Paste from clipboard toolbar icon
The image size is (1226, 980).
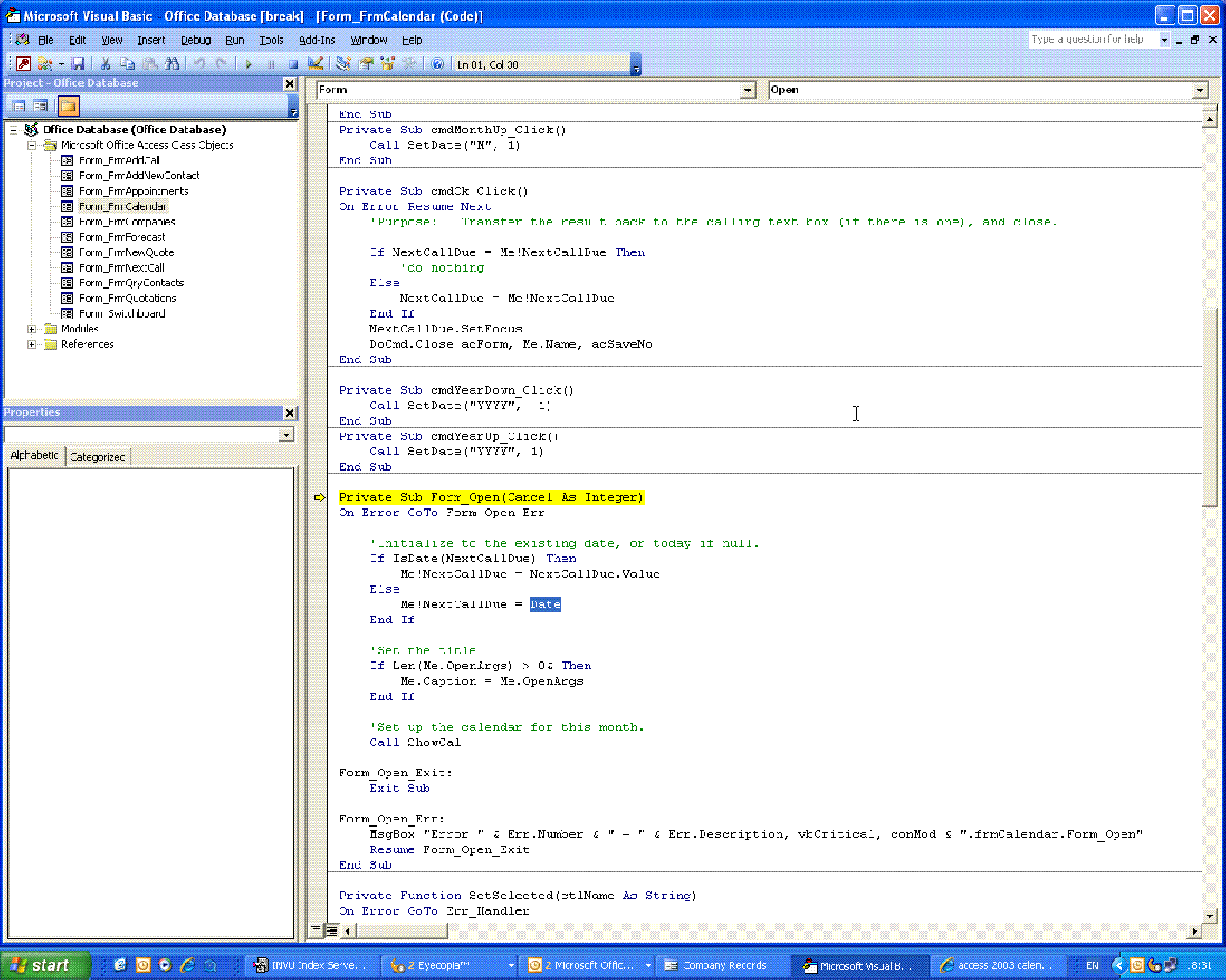click(150, 64)
